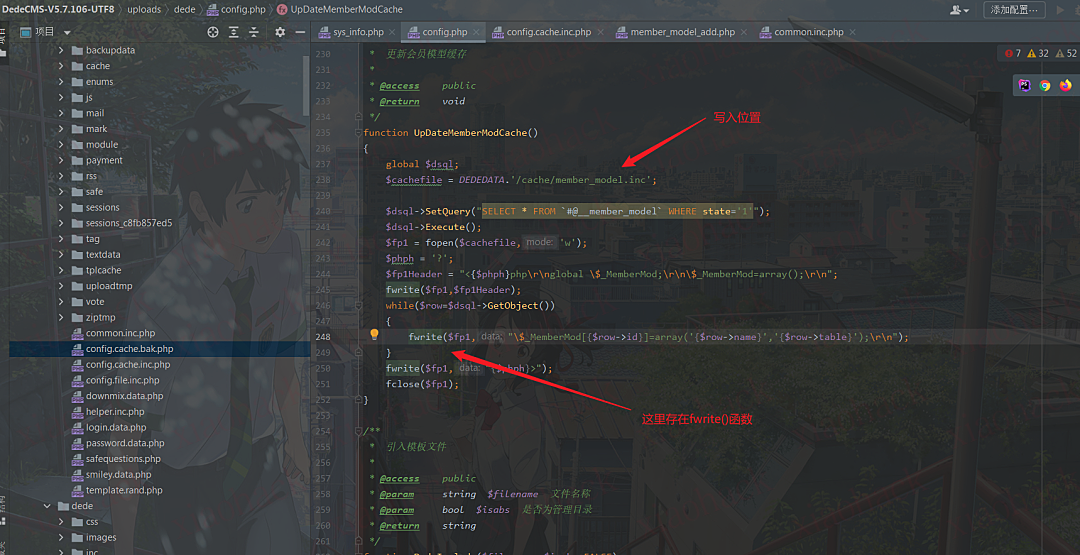Screen dimensions: 1080x555
Task: Open the project view dropdown arrow
Action: coord(67,32)
